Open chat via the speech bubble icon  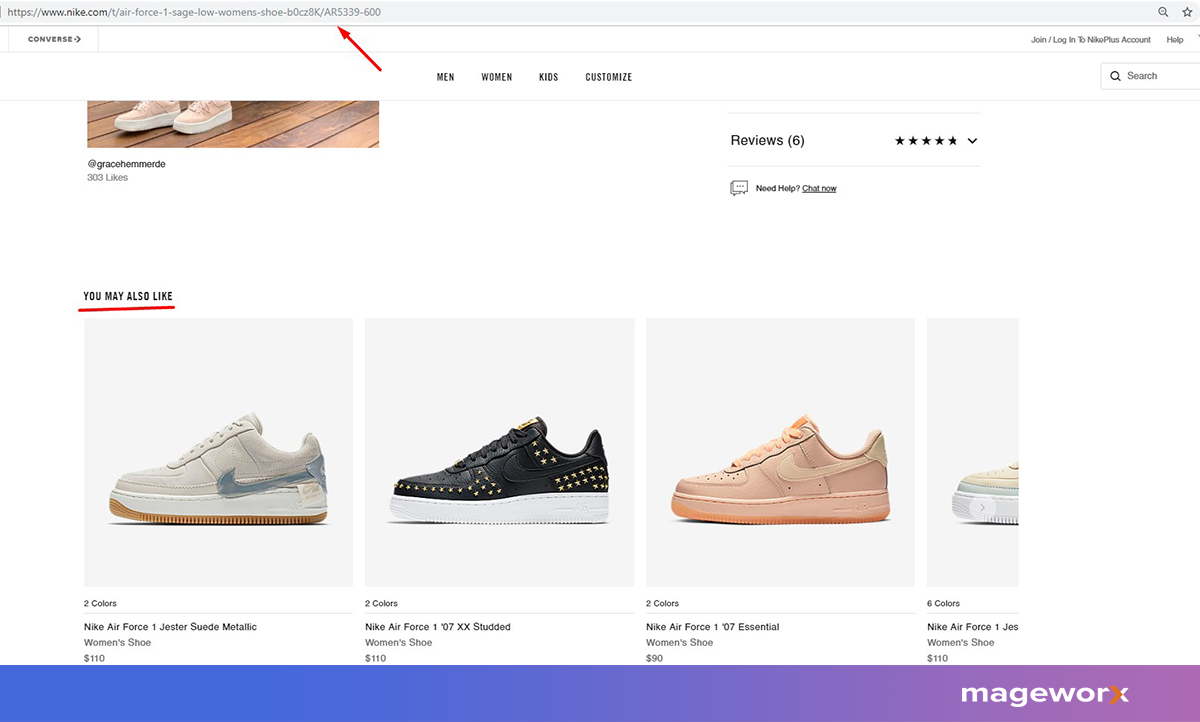739,188
